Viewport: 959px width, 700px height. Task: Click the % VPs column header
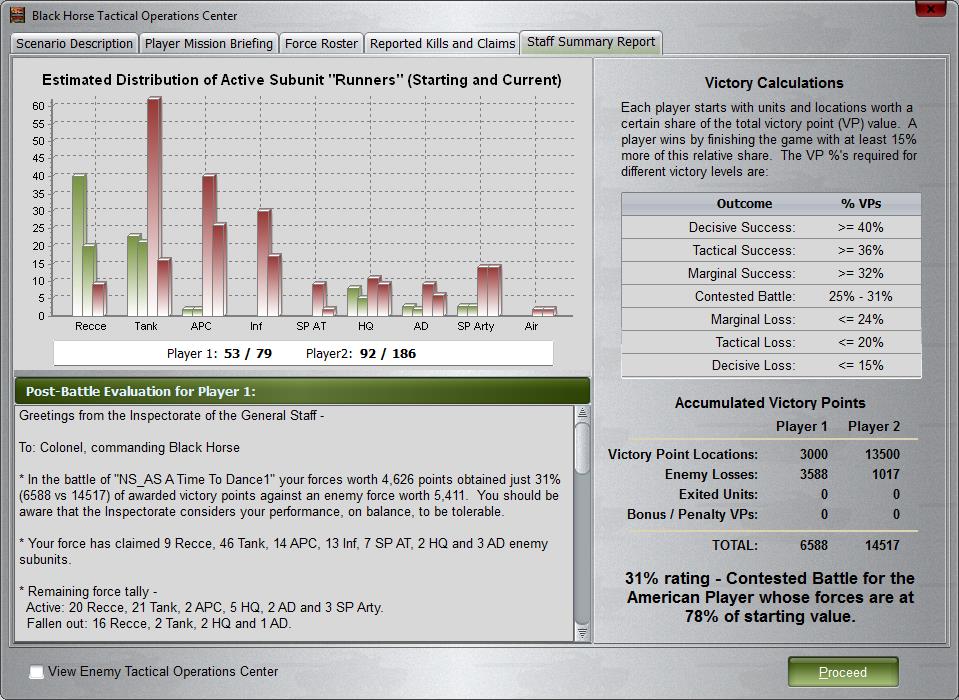coord(861,204)
